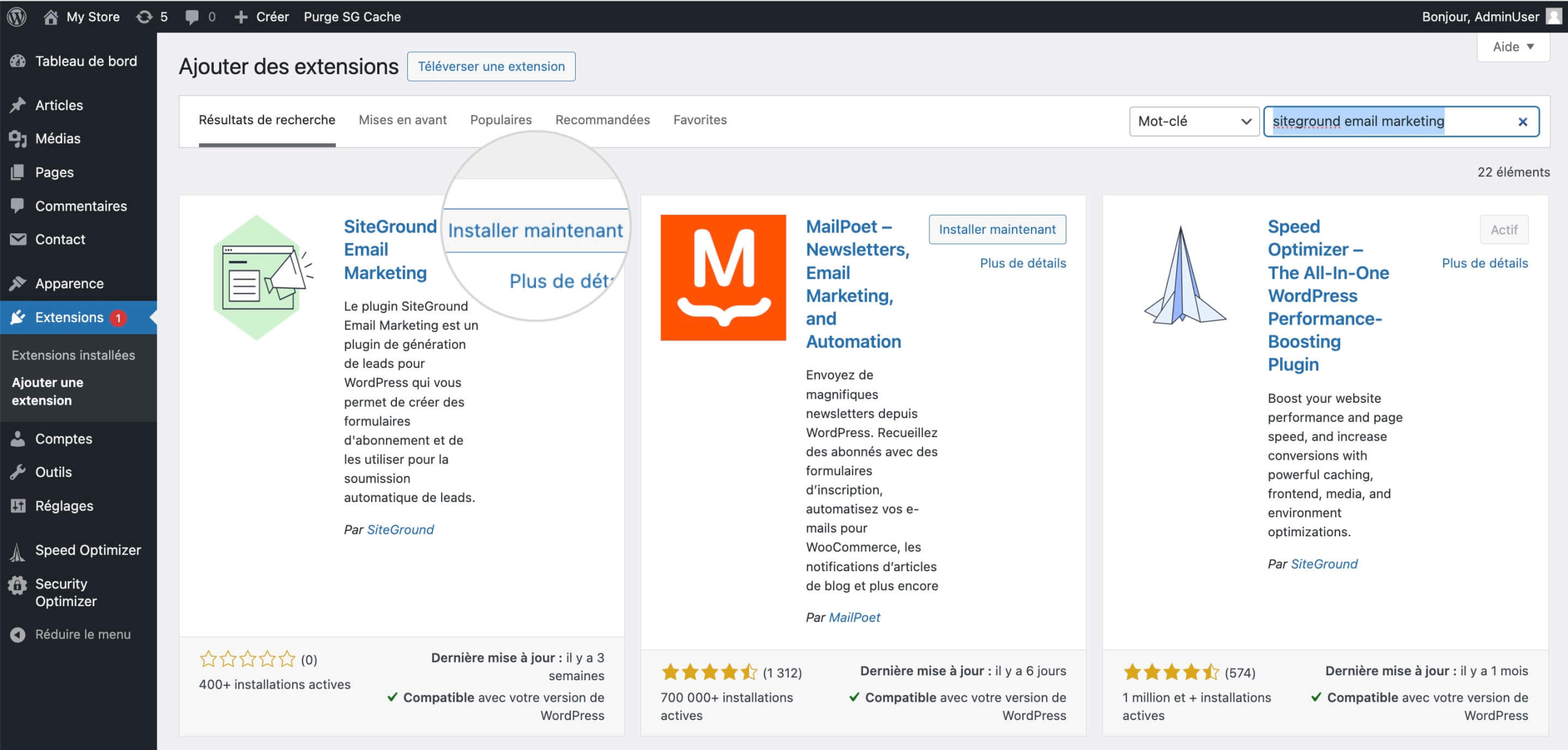Click Purge SG Cache in admin bar
This screenshot has height=750, width=1568.
coord(352,17)
